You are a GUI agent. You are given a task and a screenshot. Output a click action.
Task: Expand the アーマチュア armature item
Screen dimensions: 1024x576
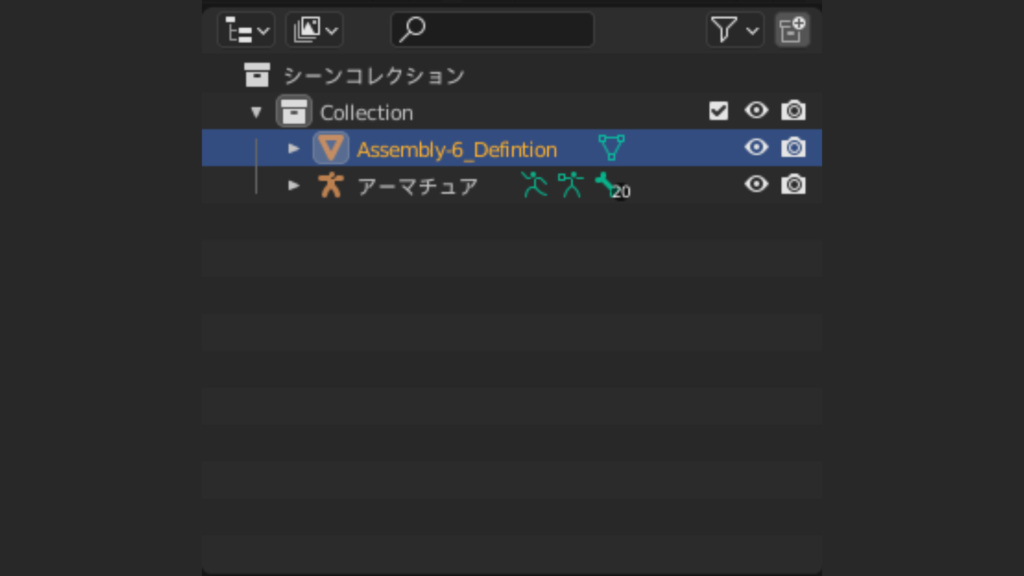(293, 184)
